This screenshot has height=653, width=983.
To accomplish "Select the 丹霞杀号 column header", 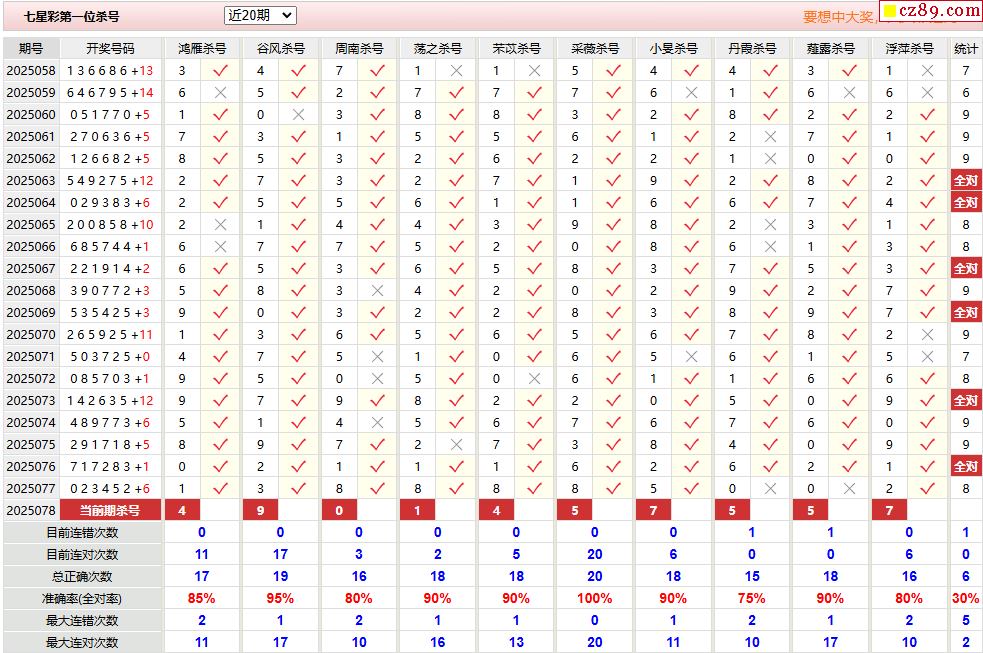I will click(752, 48).
